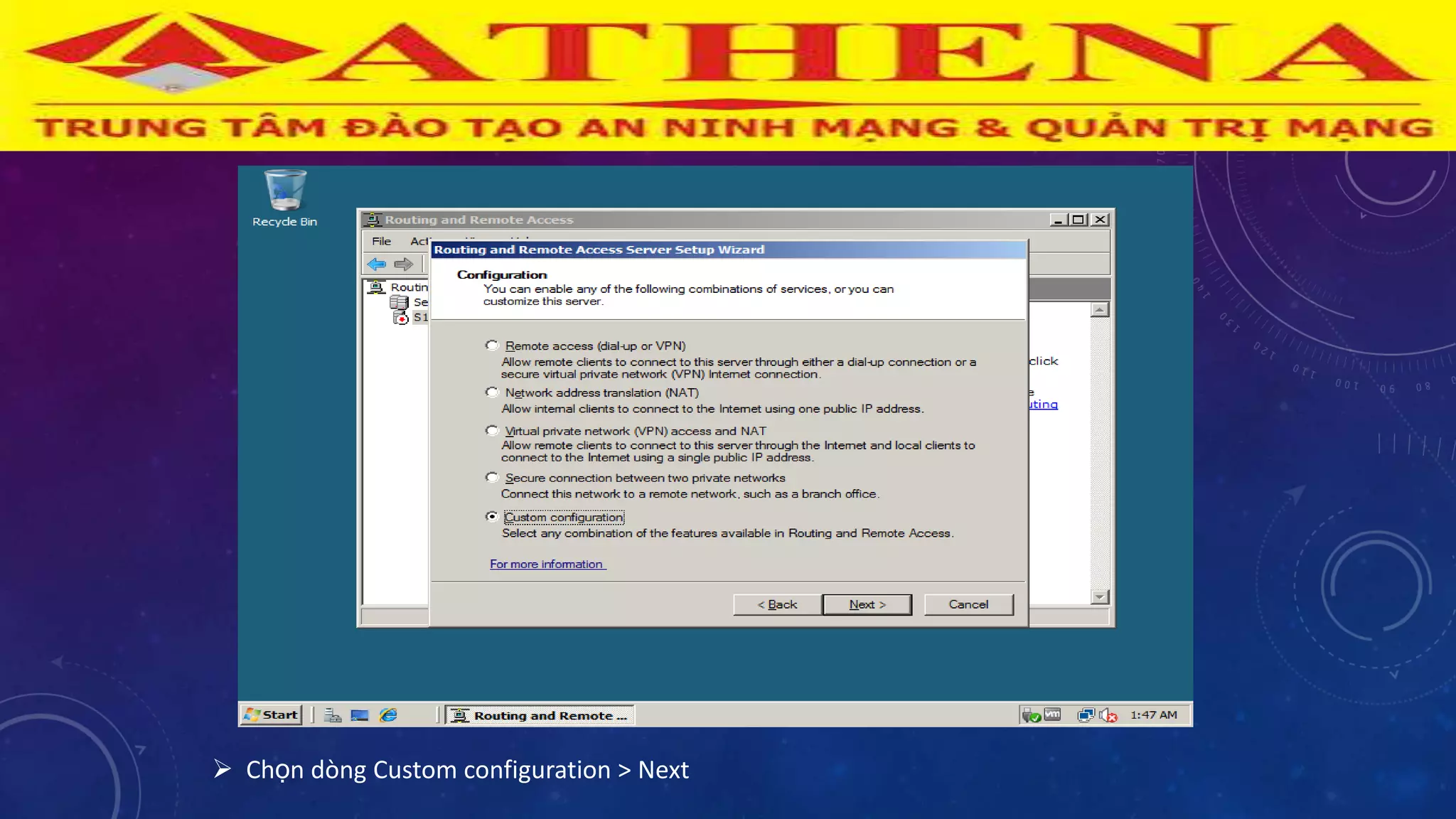Click the Next > button
Viewport: 1456px width, 819px height.
[x=867, y=604]
